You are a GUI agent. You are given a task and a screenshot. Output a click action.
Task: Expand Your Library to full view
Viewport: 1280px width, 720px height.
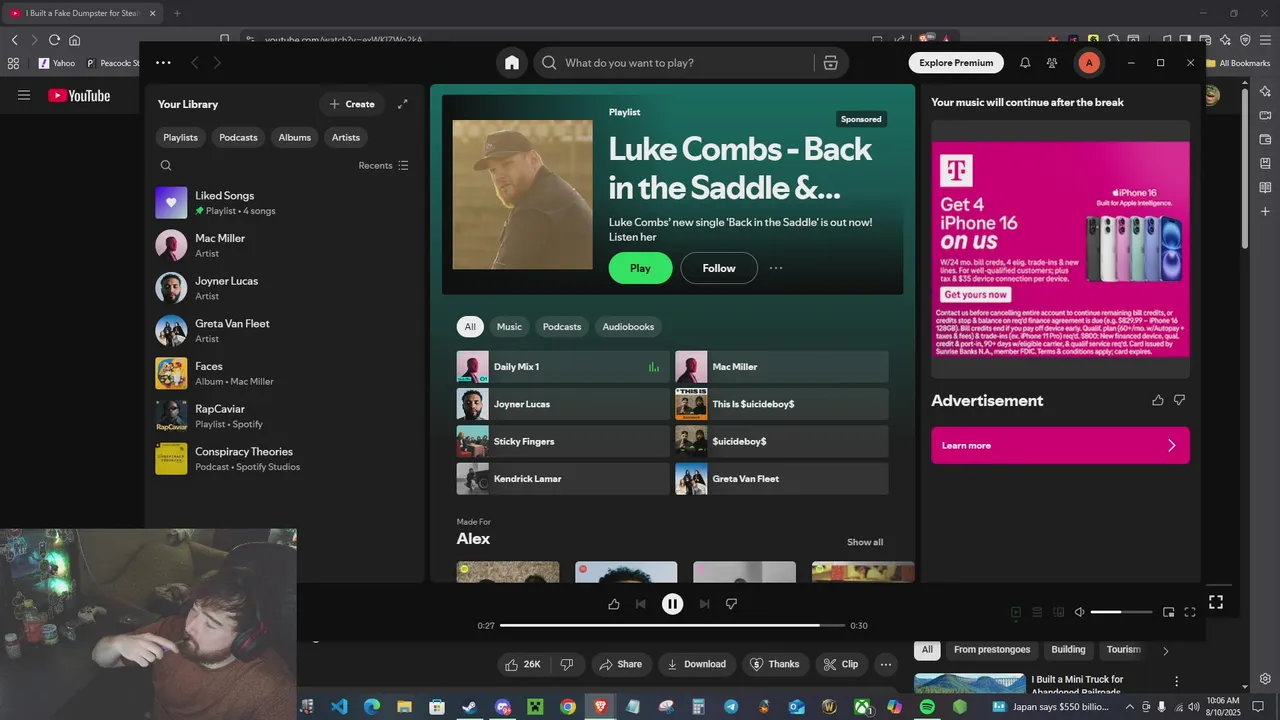(403, 104)
